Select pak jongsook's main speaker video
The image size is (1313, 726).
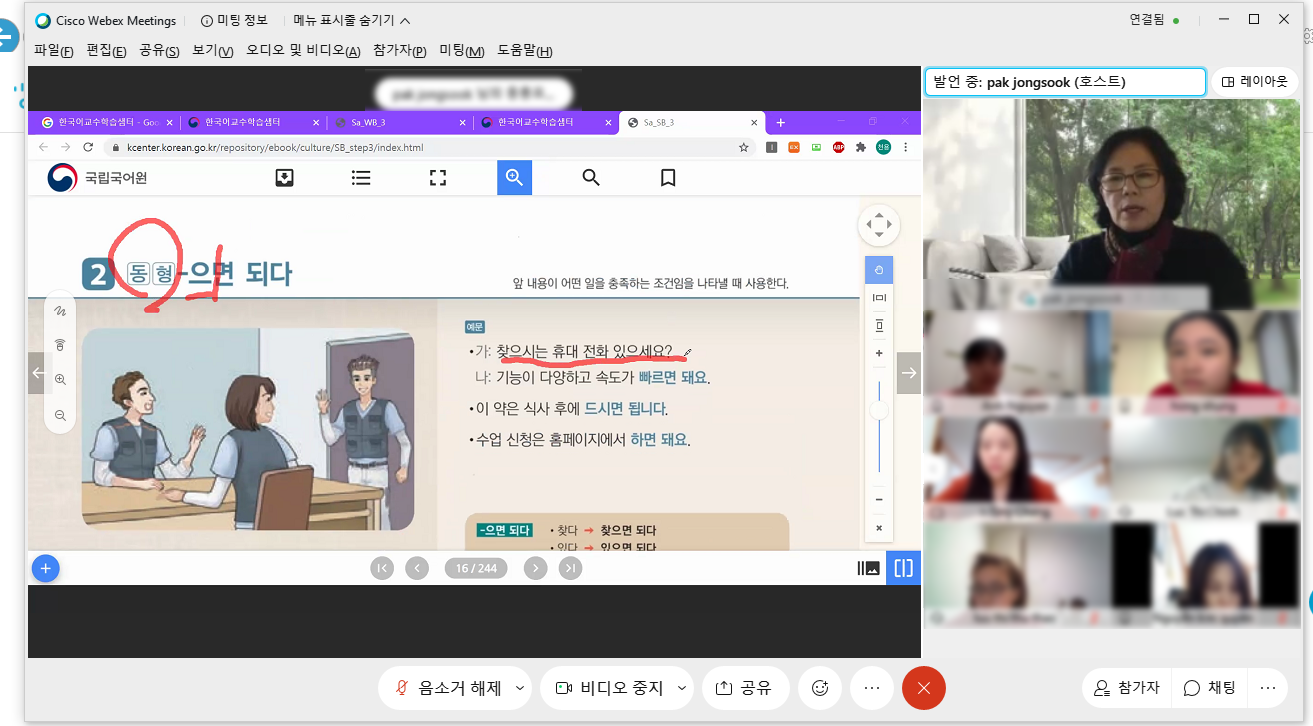[1112, 204]
